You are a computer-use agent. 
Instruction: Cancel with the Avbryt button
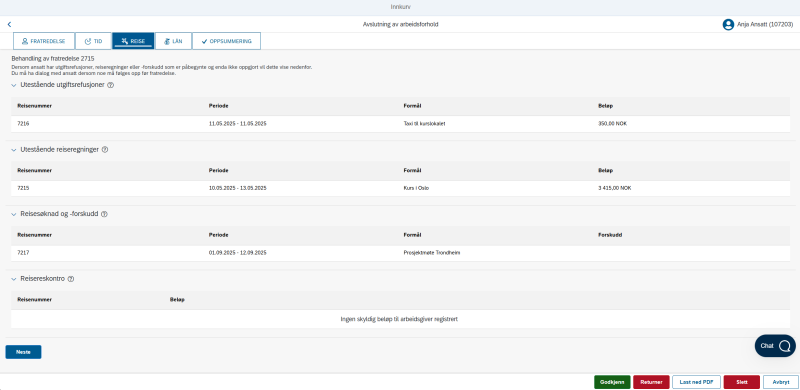tap(781, 382)
